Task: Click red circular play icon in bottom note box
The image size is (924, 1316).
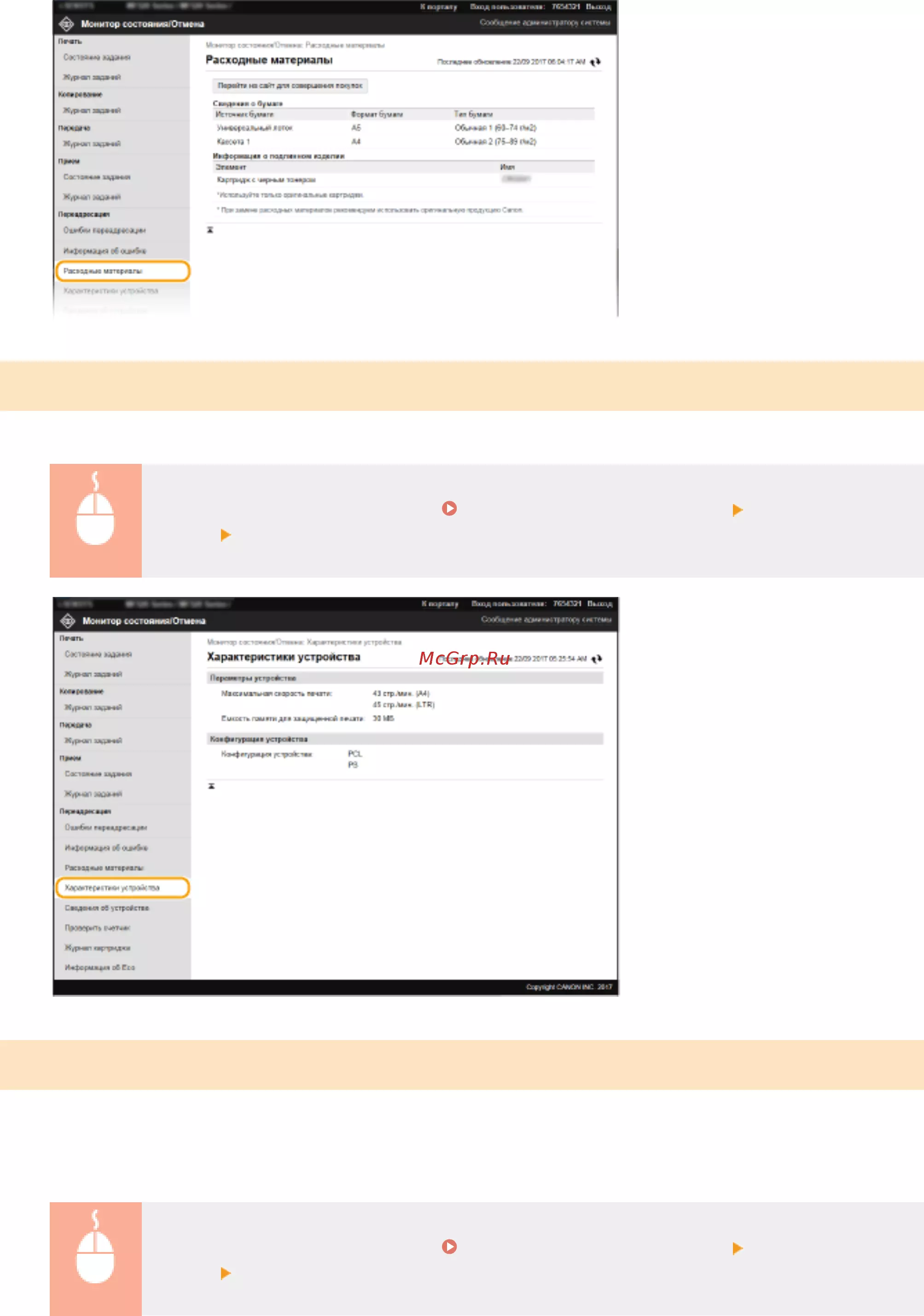Action: click(449, 1246)
